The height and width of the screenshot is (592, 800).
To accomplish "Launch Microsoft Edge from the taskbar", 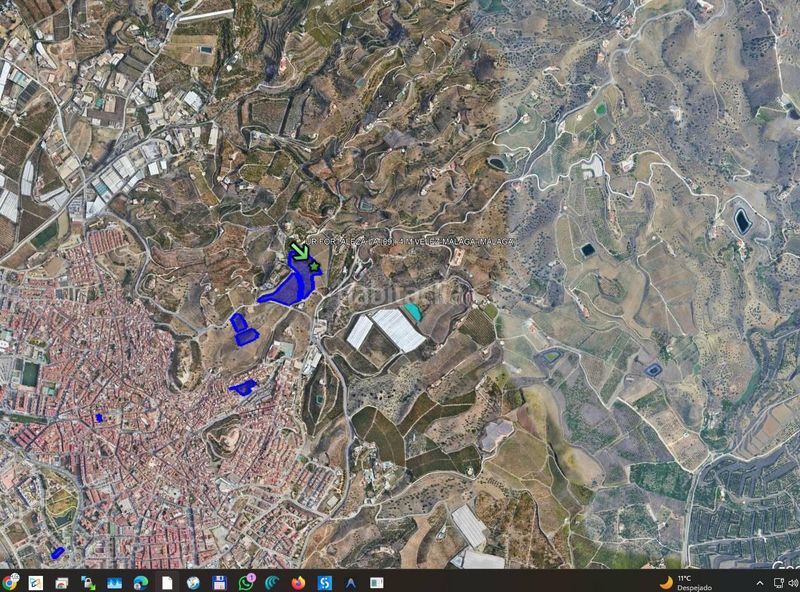I will (140, 582).
